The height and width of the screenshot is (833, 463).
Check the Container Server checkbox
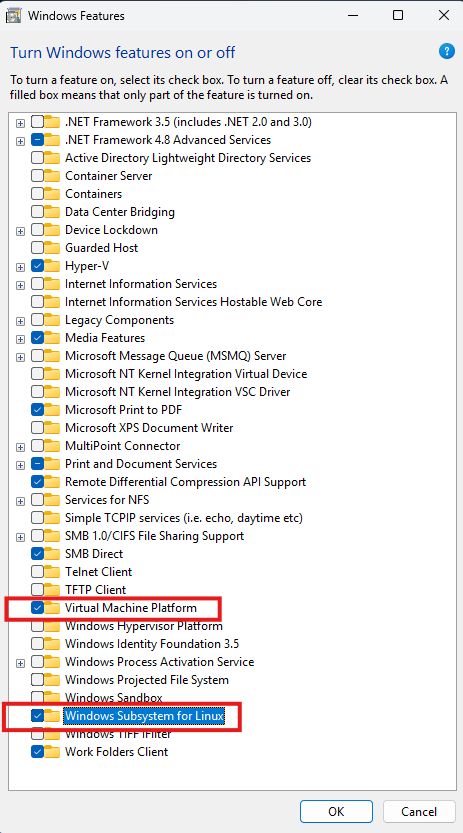[37, 176]
